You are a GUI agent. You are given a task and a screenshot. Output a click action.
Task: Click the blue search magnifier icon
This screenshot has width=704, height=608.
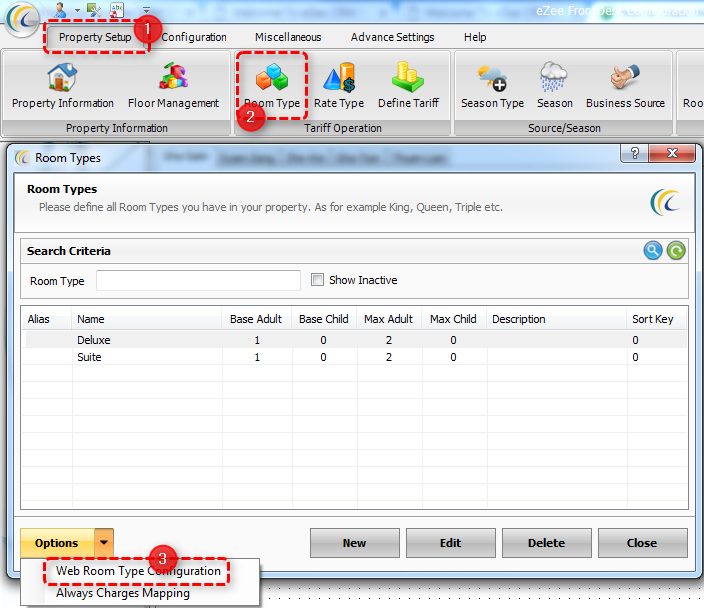(x=653, y=251)
